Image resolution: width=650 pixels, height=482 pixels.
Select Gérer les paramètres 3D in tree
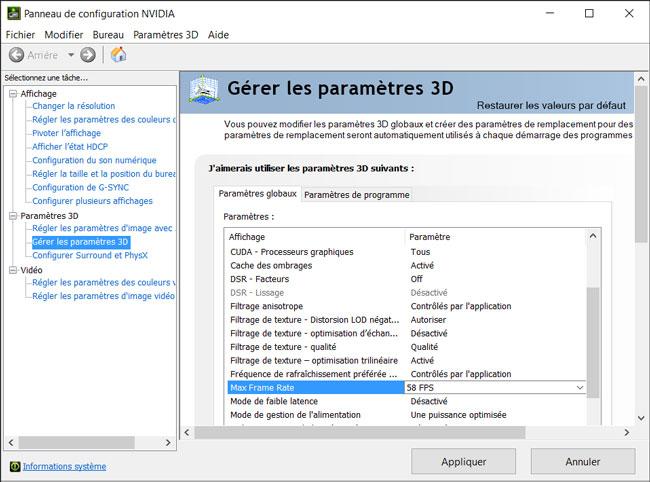80,242
